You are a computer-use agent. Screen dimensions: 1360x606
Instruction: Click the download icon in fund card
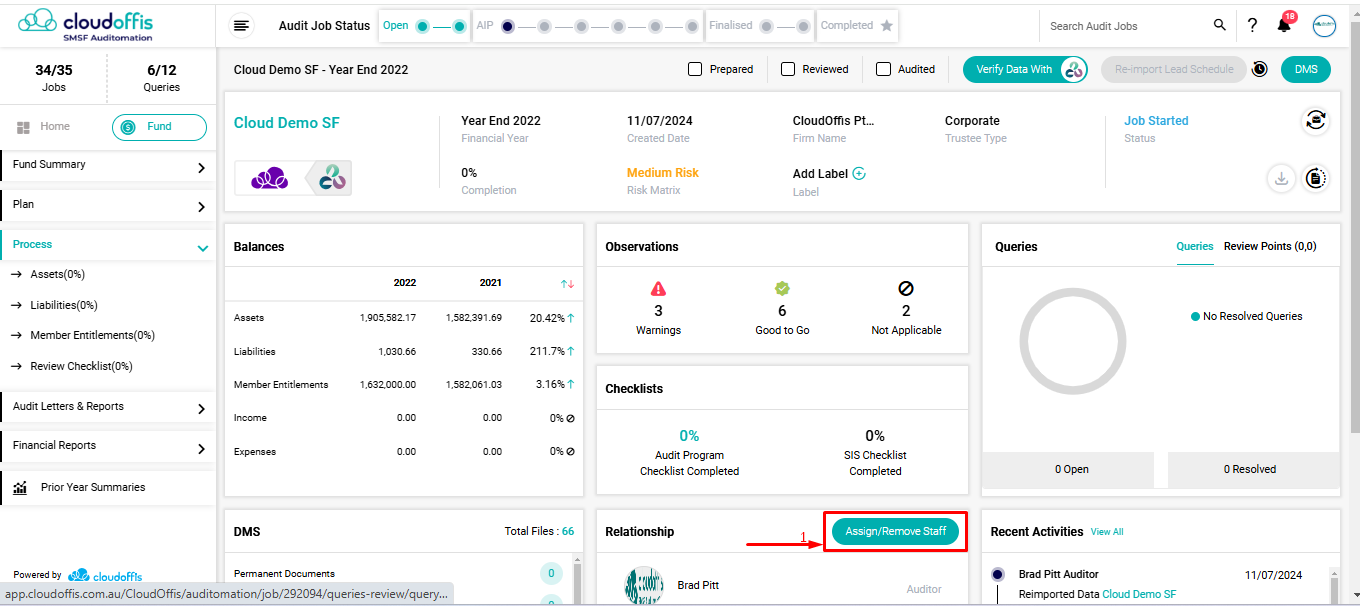tap(1281, 179)
